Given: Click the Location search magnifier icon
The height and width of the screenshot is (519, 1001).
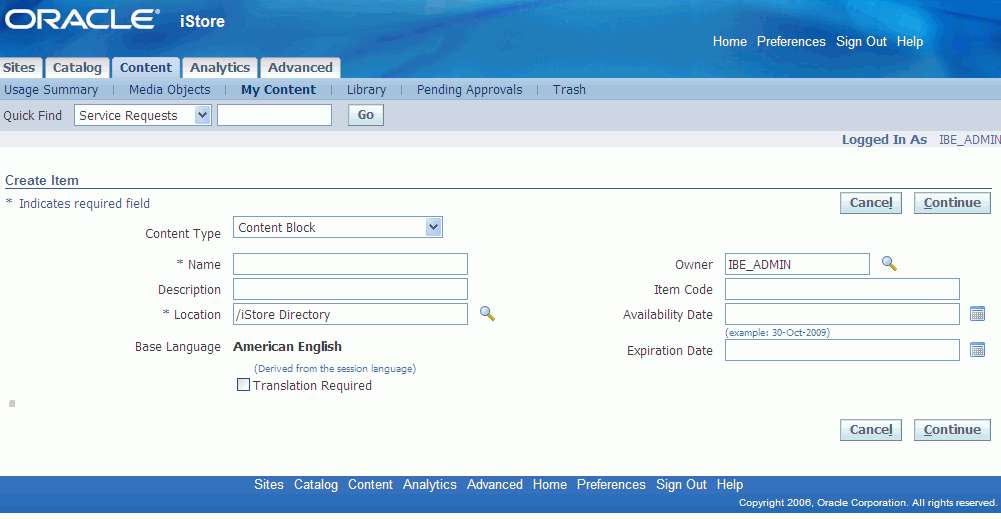Looking at the screenshot, I should coord(487,314).
